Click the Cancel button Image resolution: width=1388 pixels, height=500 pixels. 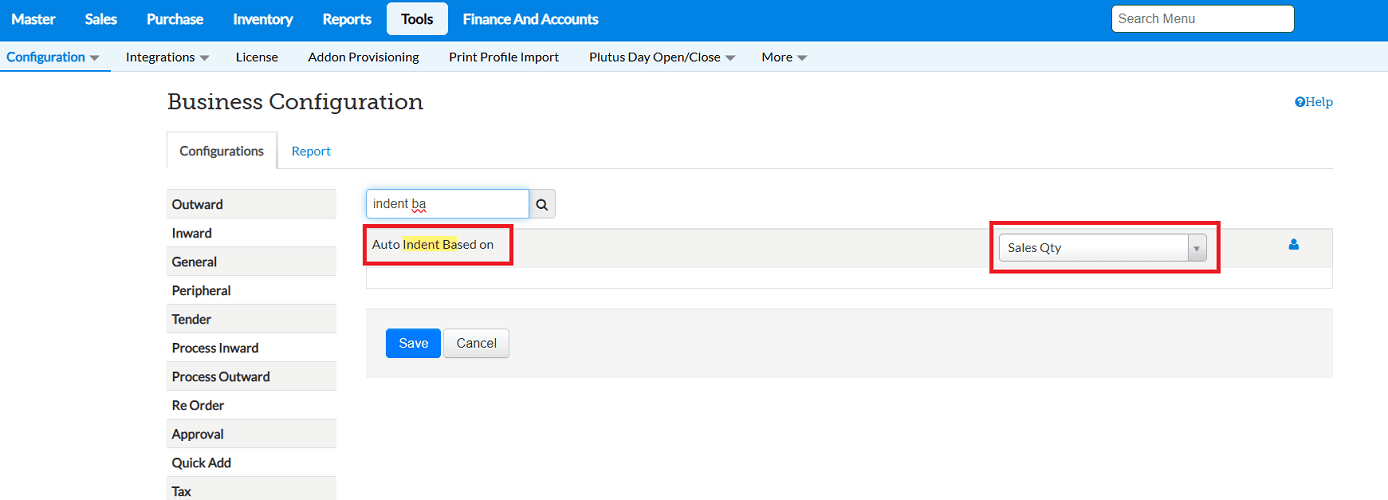coord(476,343)
